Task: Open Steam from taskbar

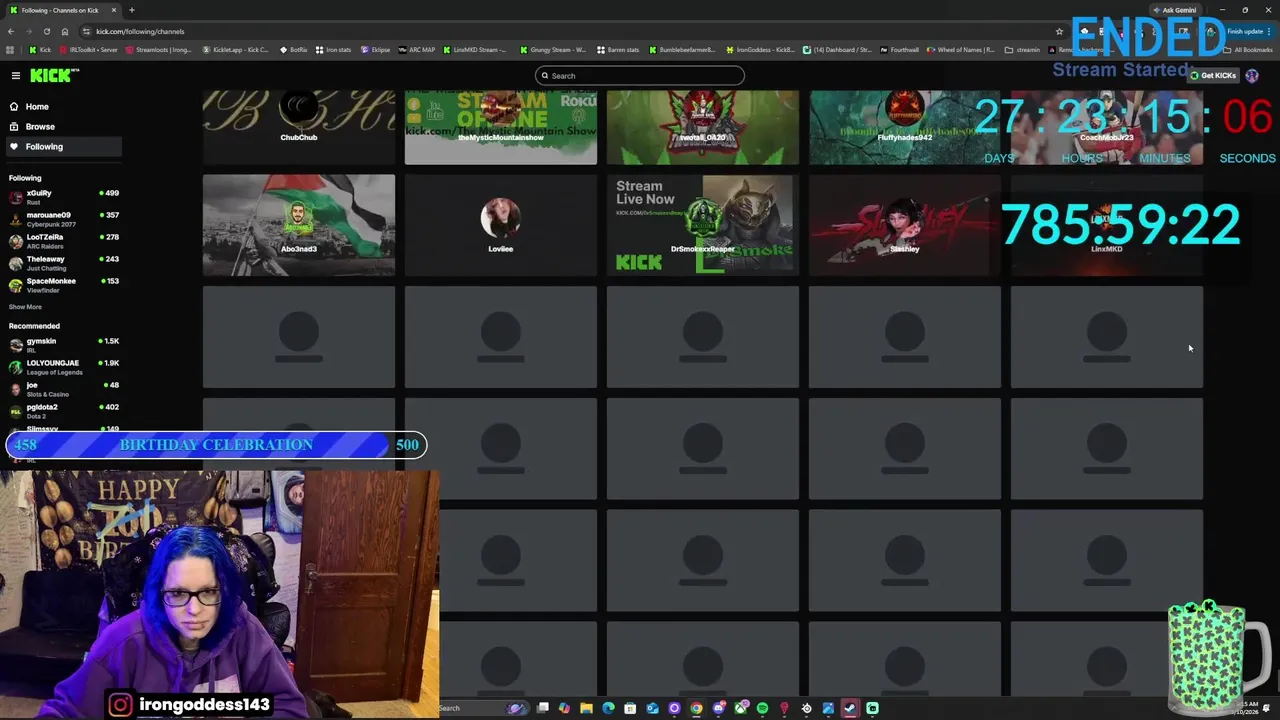Action: click(x=848, y=708)
